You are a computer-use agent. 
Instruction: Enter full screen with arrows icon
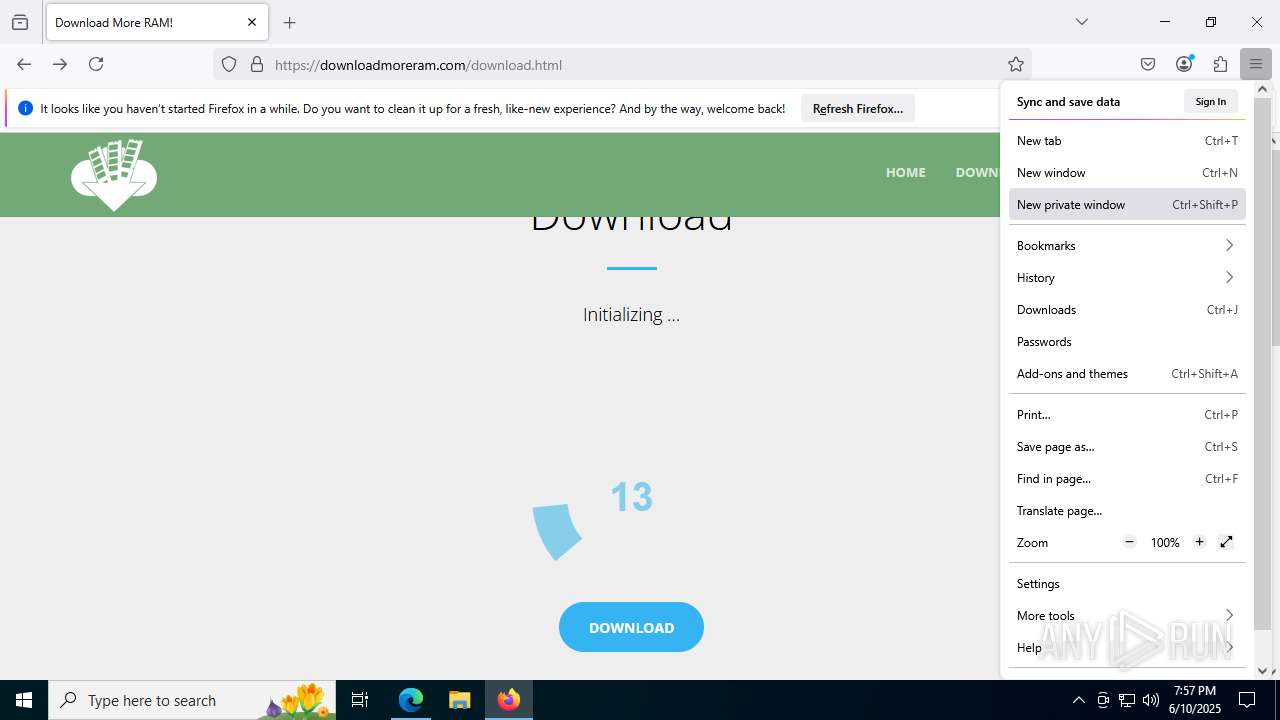click(1227, 542)
